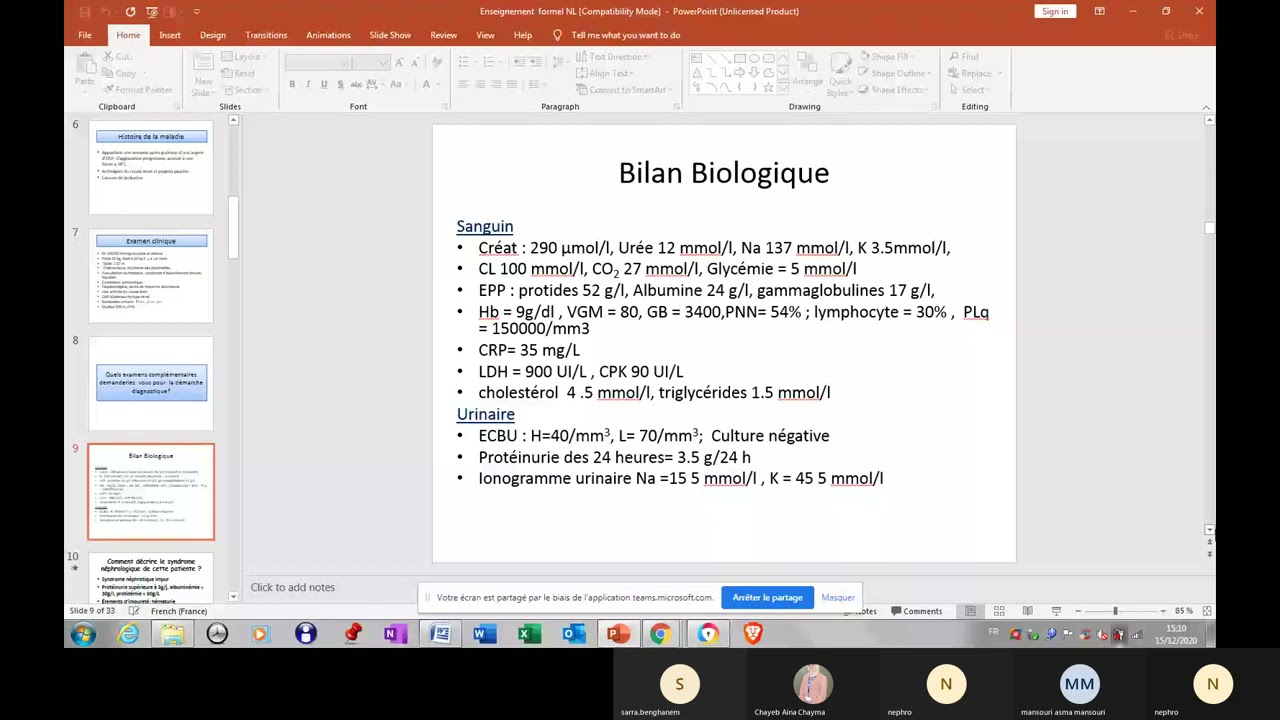The height and width of the screenshot is (720, 1280).
Task: Select slide 8 thumbnail
Action: 151,384
